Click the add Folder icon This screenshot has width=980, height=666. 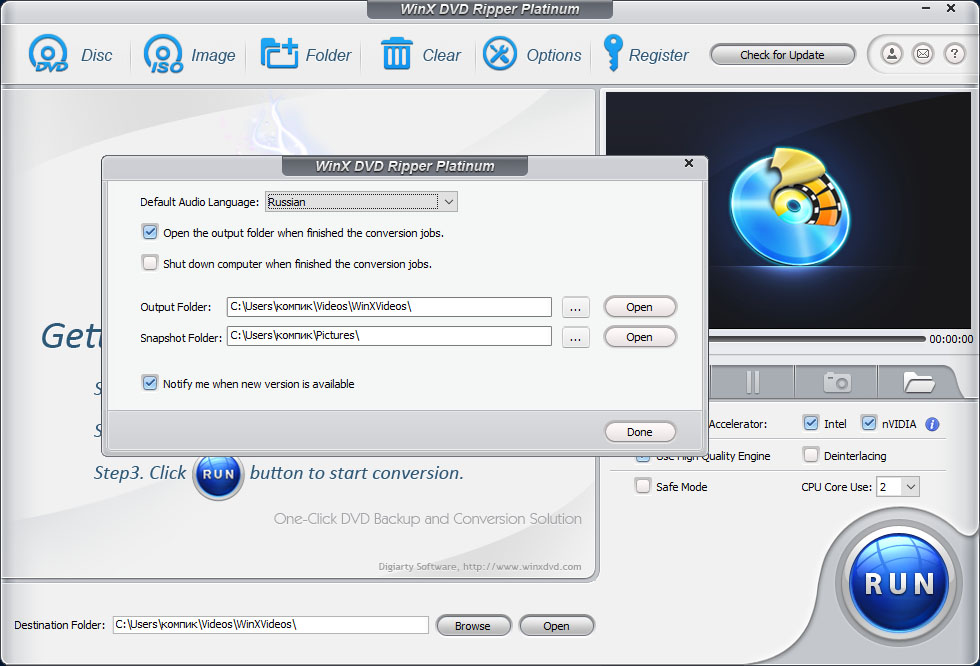pos(279,54)
